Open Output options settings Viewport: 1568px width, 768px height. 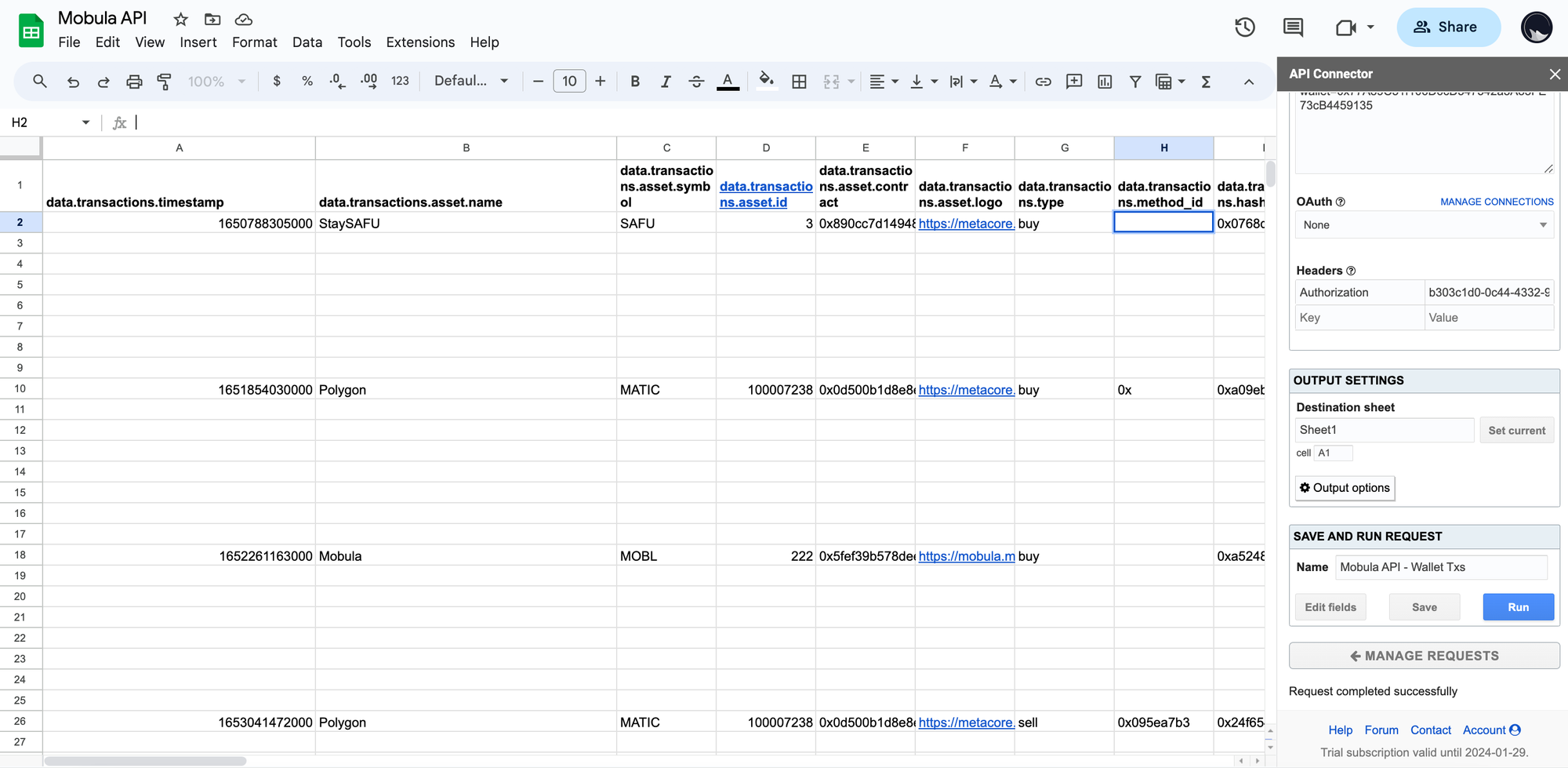tap(1345, 488)
